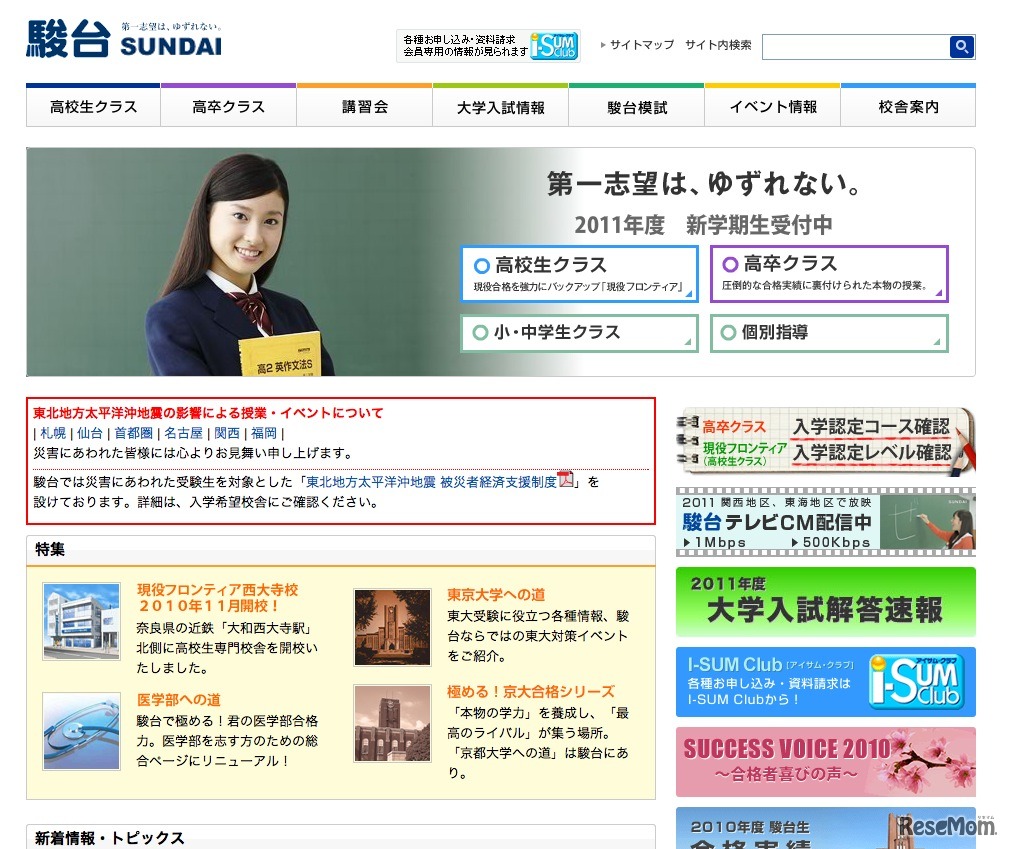Screen dimensions: 1010x849
Task: Click the search magnifier icon button
Action: 961,47
